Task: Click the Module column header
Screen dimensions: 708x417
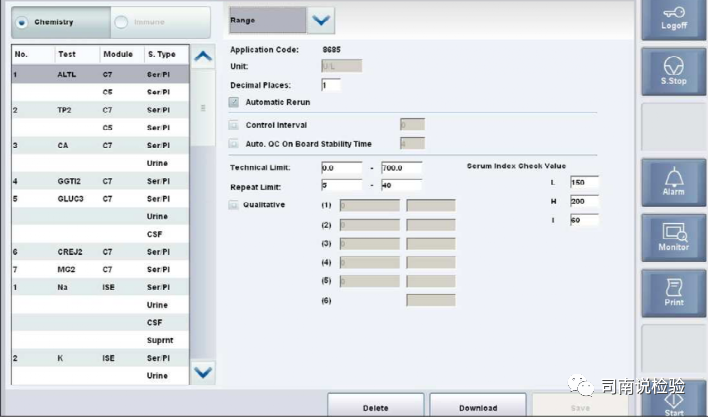Action: point(122,54)
